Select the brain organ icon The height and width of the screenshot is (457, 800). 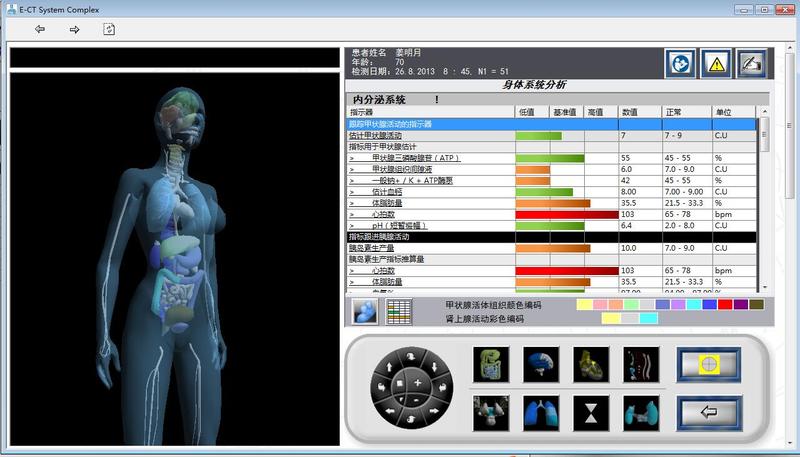(x=540, y=363)
